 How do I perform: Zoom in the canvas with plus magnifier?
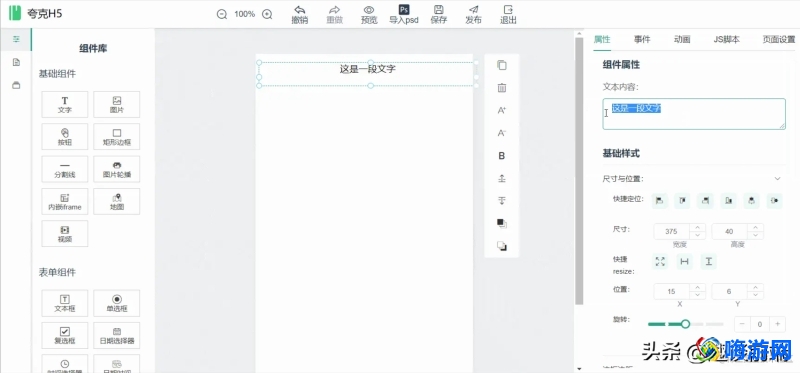pyautogui.click(x=267, y=14)
